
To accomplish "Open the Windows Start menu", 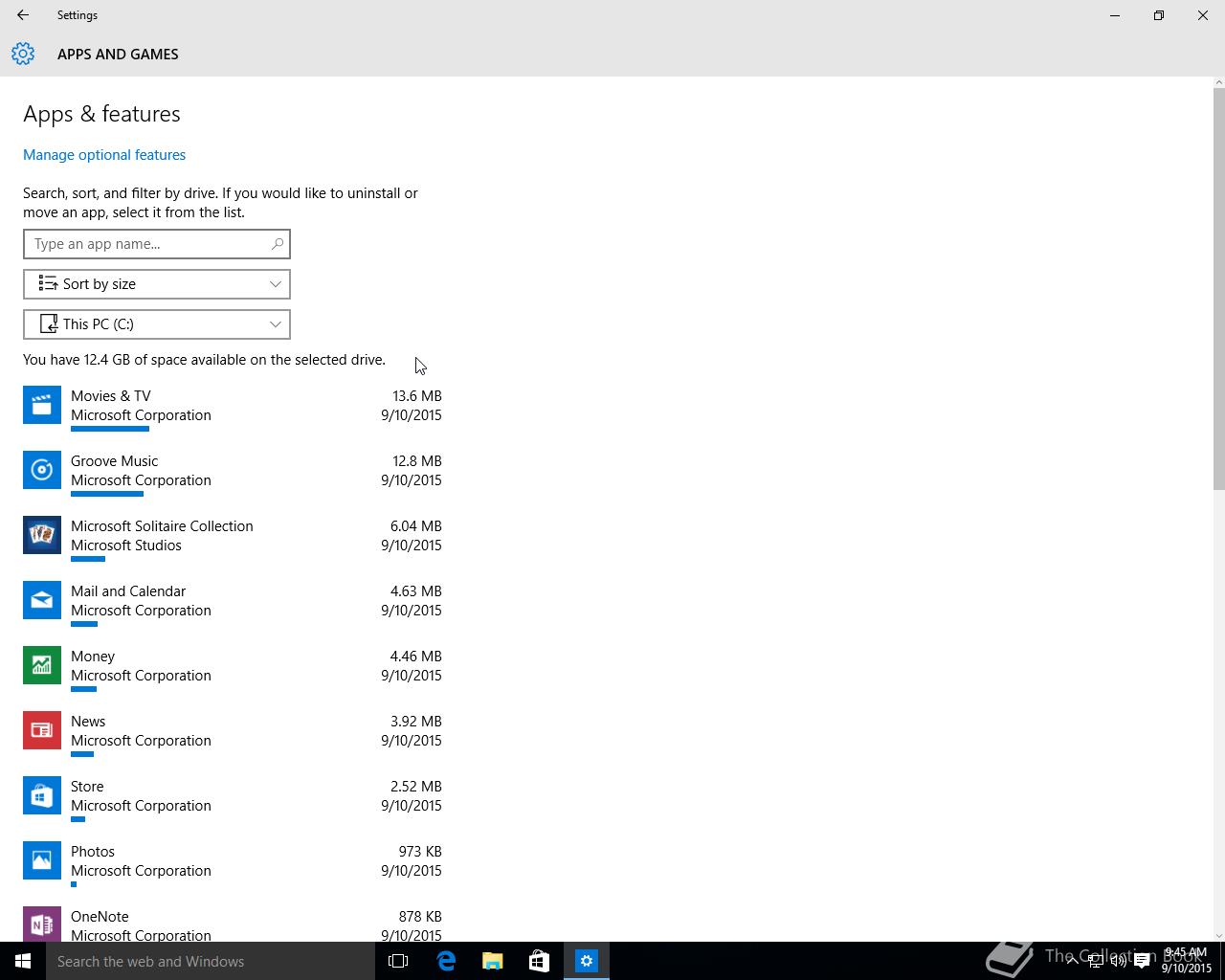I will click(x=23, y=961).
